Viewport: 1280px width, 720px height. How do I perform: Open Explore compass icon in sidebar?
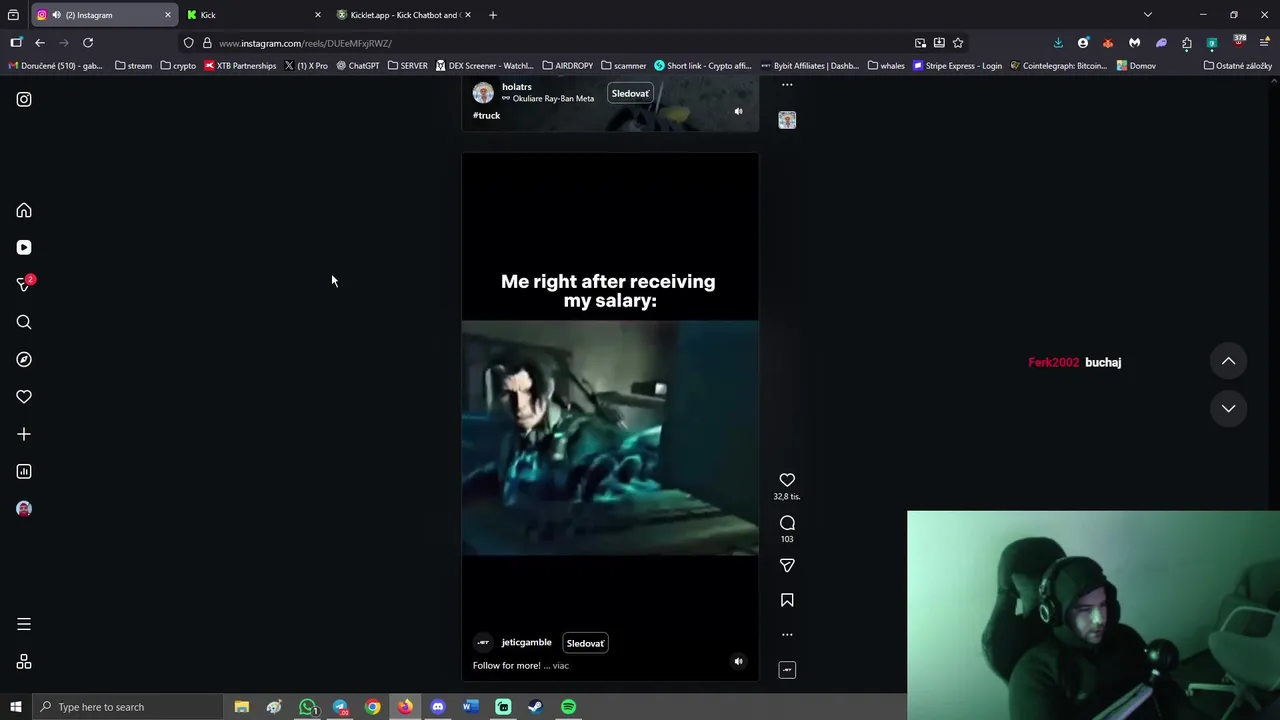pyautogui.click(x=24, y=360)
